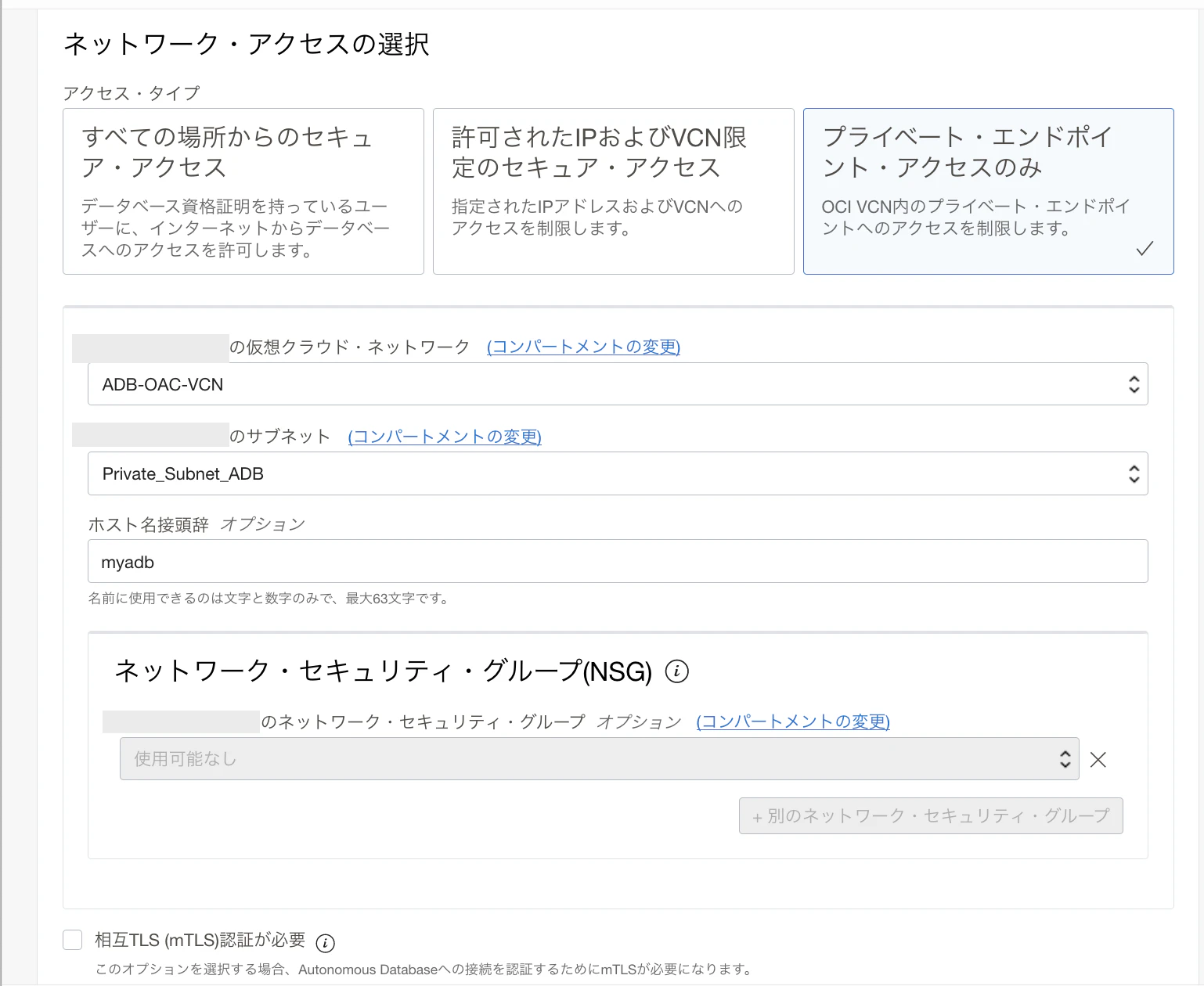Select the secure access from everywhere card
This screenshot has height=986, width=1204.
tap(243, 191)
